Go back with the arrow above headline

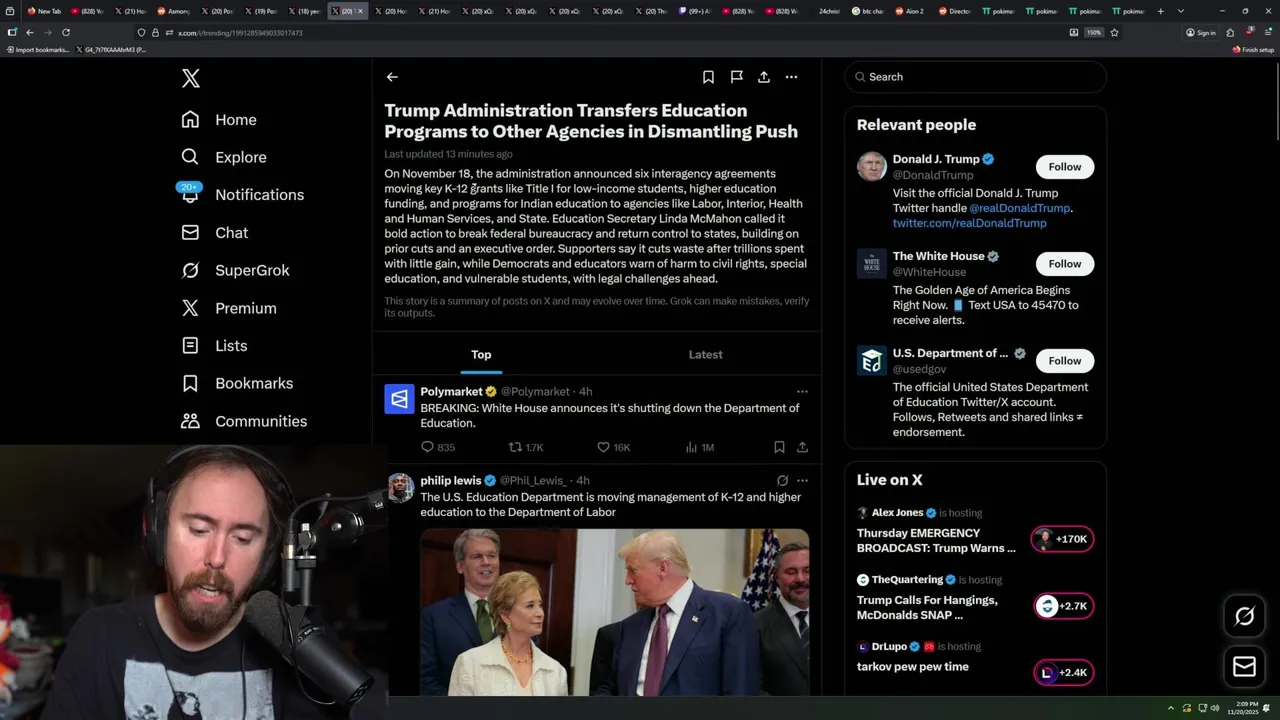tap(392, 77)
